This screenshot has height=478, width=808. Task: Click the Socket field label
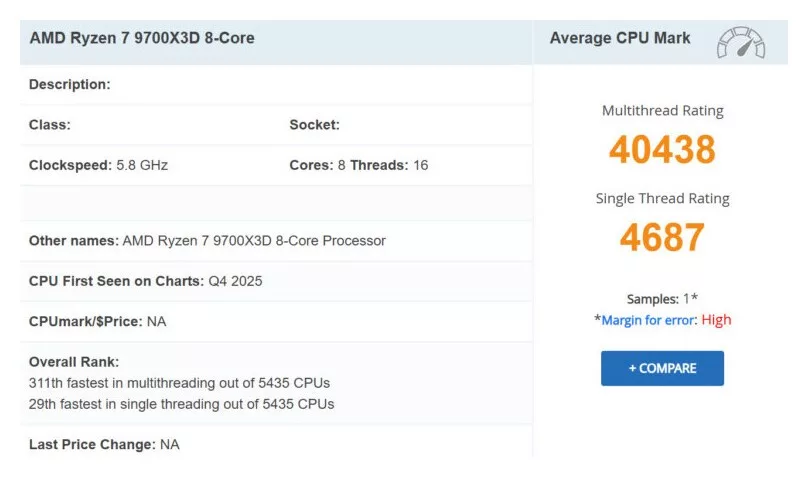click(x=314, y=125)
